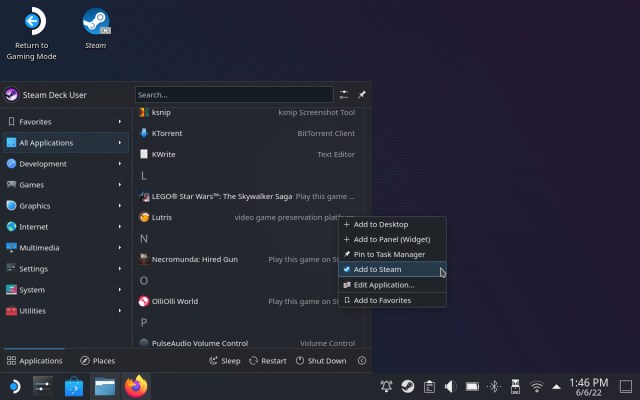Launch ksnip Screenshot Tool
640x400 pixels.
[247, 112]
